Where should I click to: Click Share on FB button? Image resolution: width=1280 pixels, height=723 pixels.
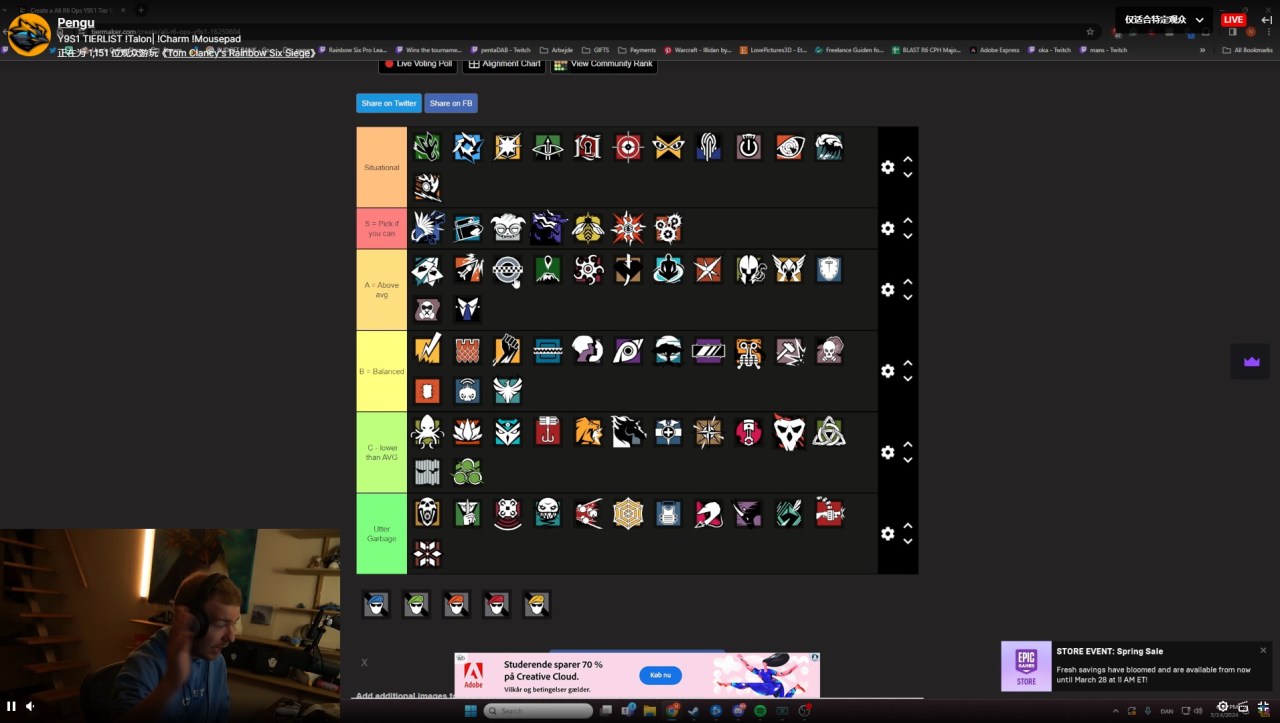(x=451, y=103)
